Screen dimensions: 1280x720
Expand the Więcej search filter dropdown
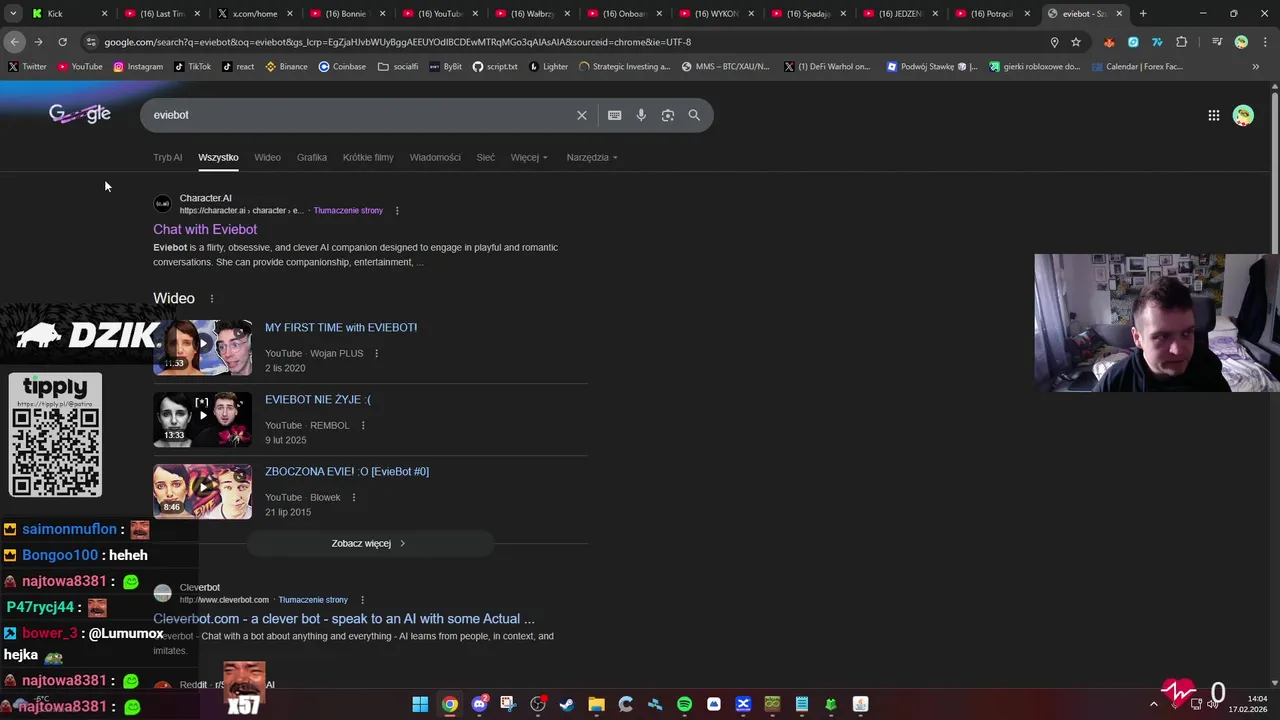[x=529, y=157]
